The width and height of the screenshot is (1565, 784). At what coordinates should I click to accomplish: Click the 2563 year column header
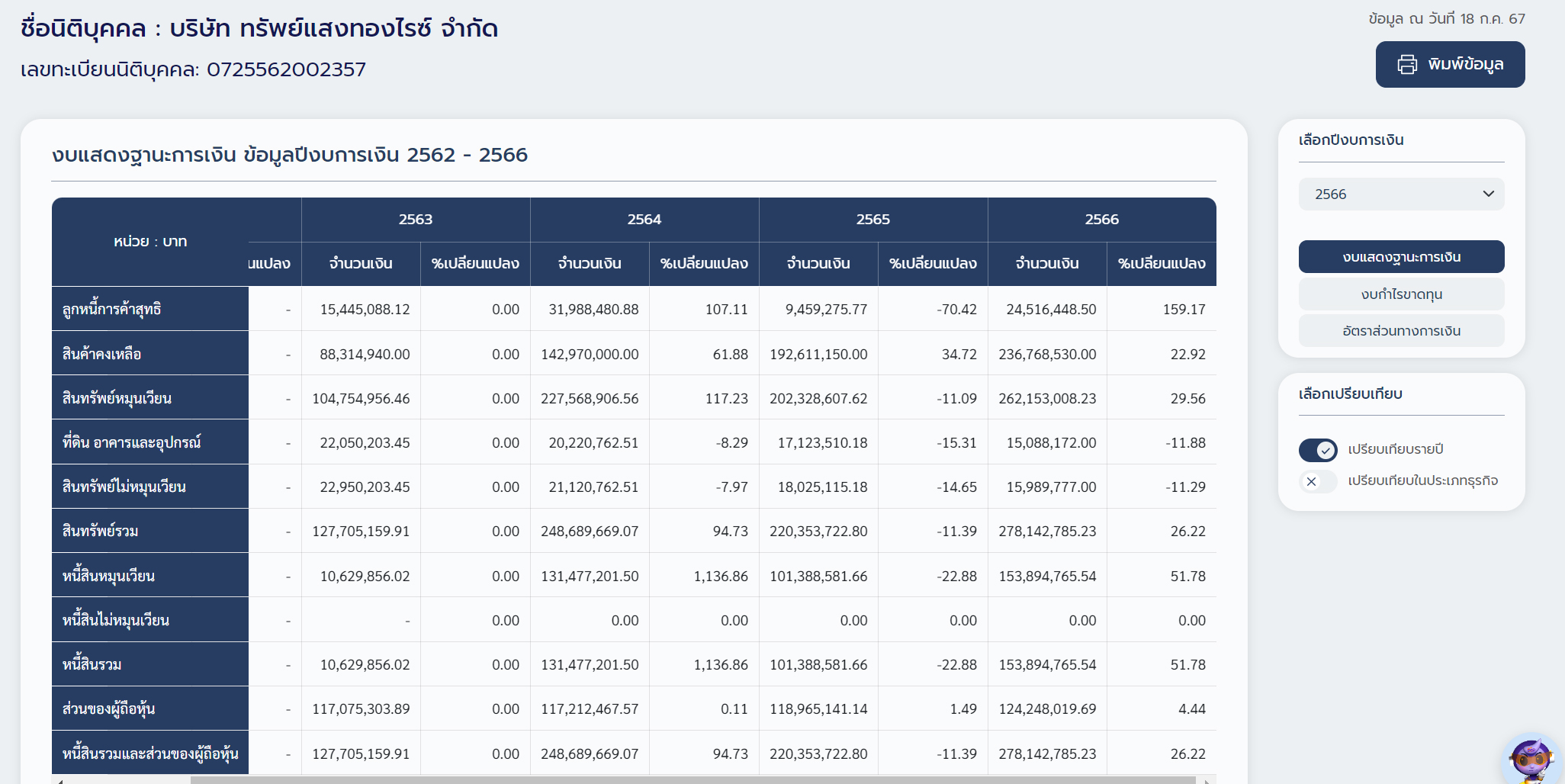tap(415, 220)
